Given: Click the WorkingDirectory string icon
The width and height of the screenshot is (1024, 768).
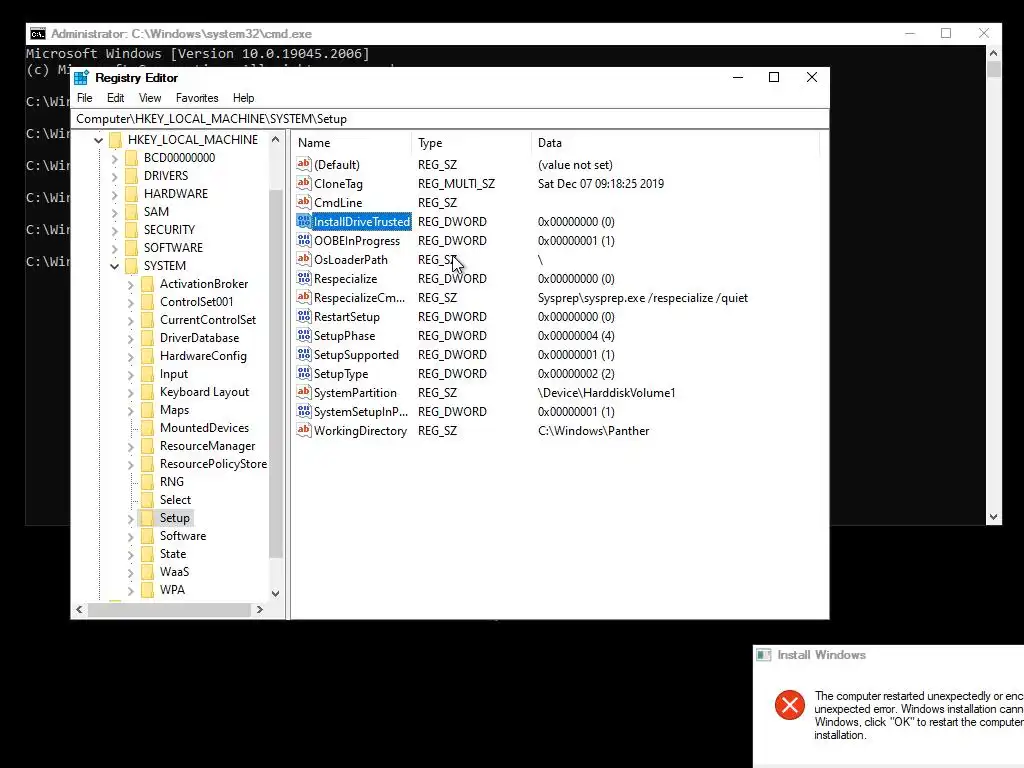Looking at the screenshot, I should (x=304, y=430).
